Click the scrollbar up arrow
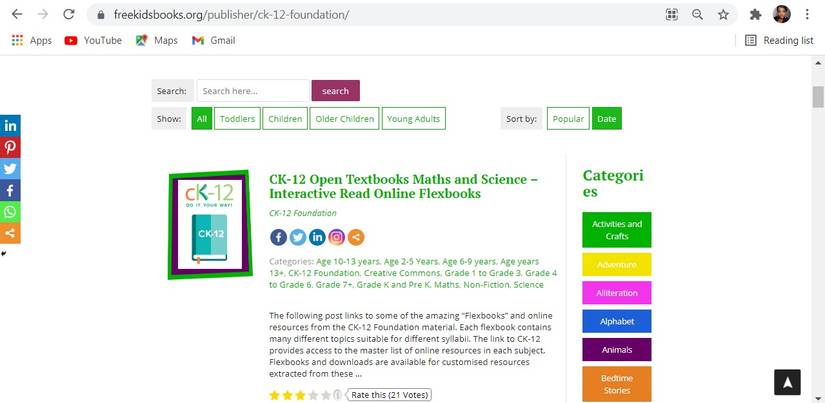825x403 pixels. 818,63
